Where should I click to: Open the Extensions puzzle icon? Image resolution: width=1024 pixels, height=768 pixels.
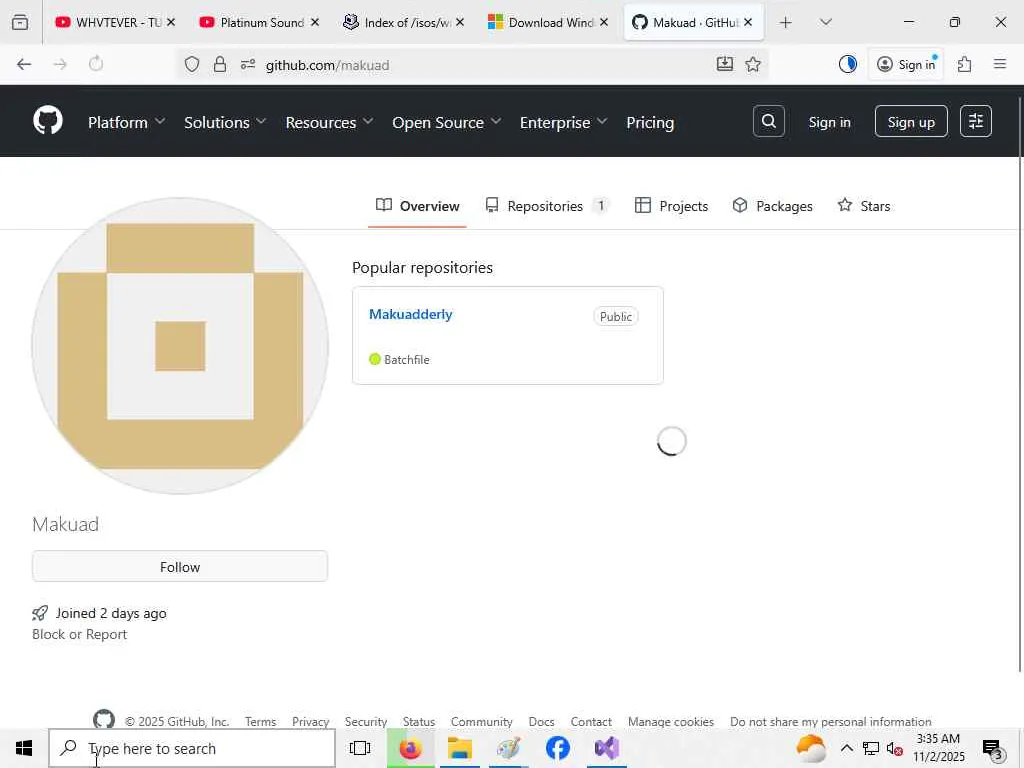(965, 64)
